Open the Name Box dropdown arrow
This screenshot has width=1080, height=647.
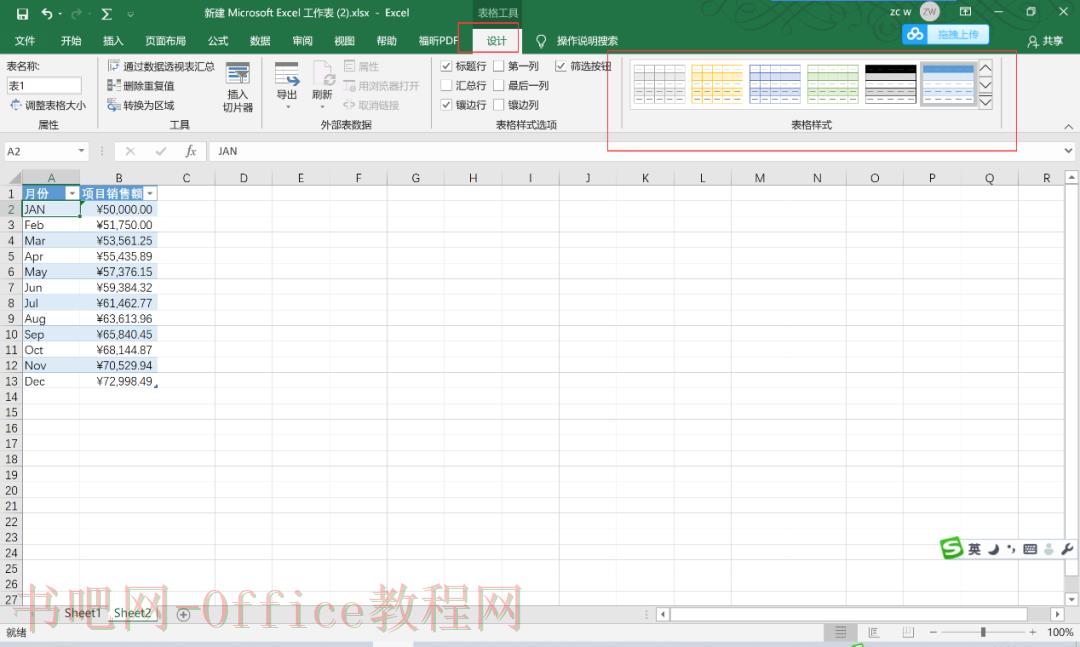pyautogui.click(x=81, y=151)
